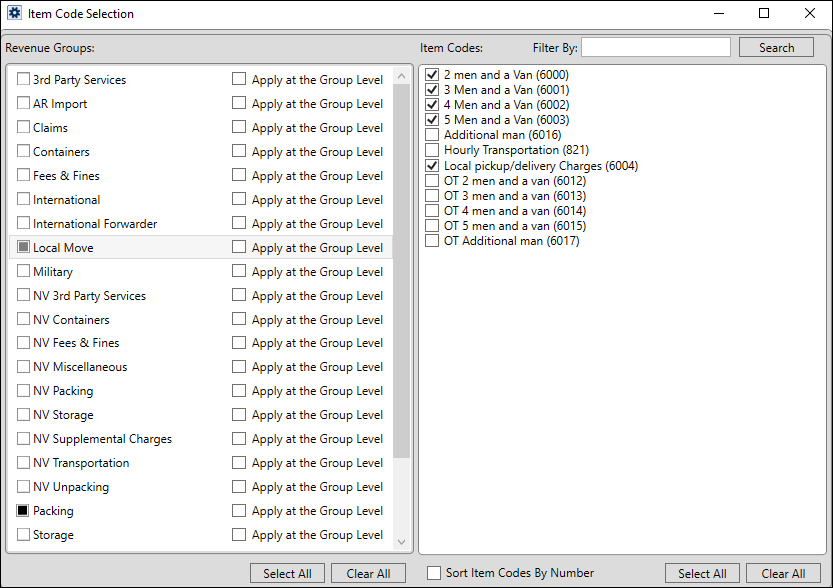Check the Storage revenue group
The width and height of the screenshot is (833, 588).
pyautogui.click(x=22, y=535)
